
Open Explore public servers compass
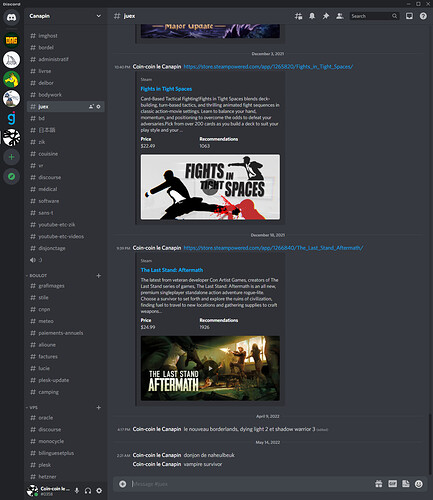coord(11,176)
